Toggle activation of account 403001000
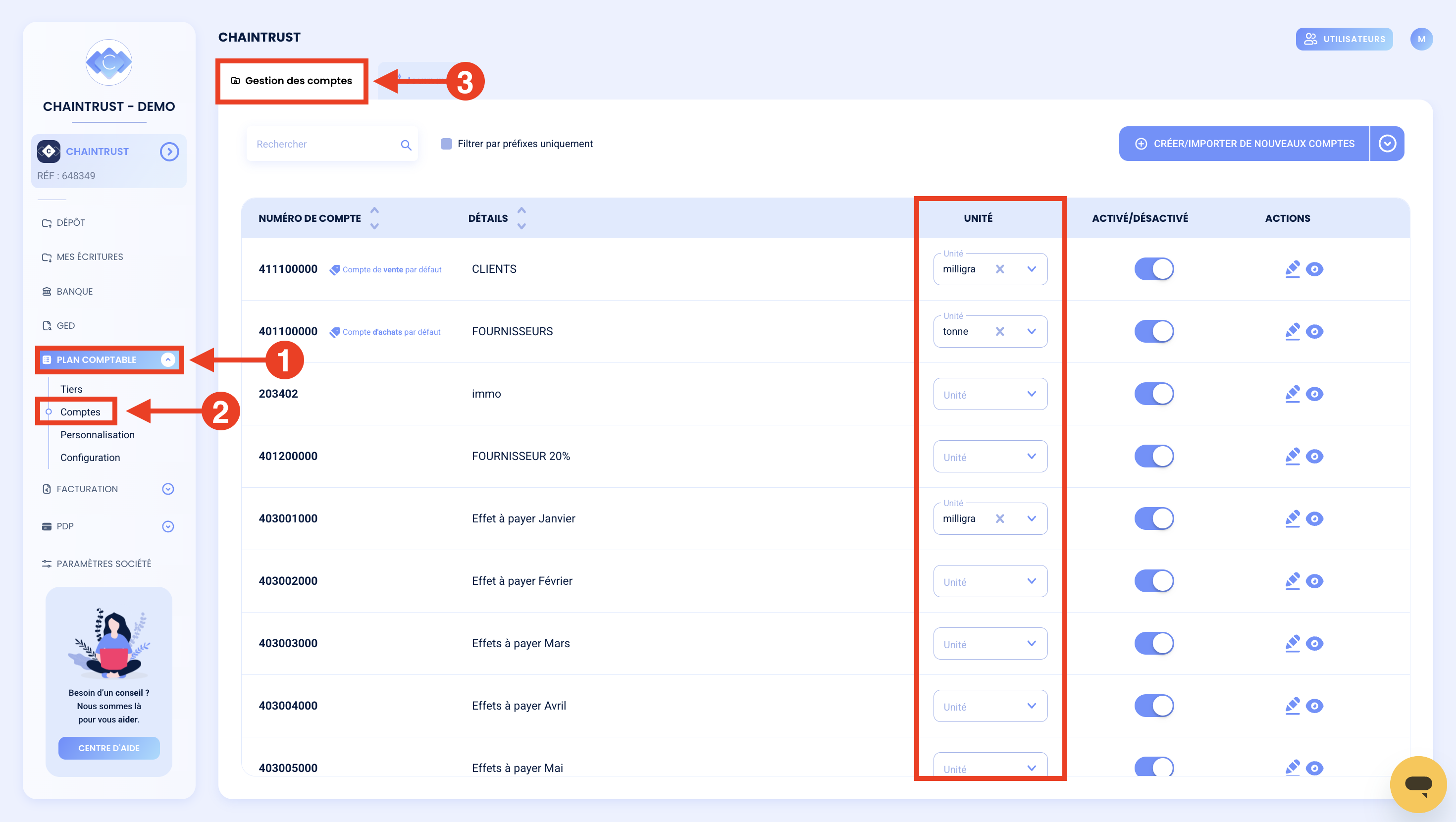Image resolution: width=1456 pixels, height=822 pixels. 1153,518
